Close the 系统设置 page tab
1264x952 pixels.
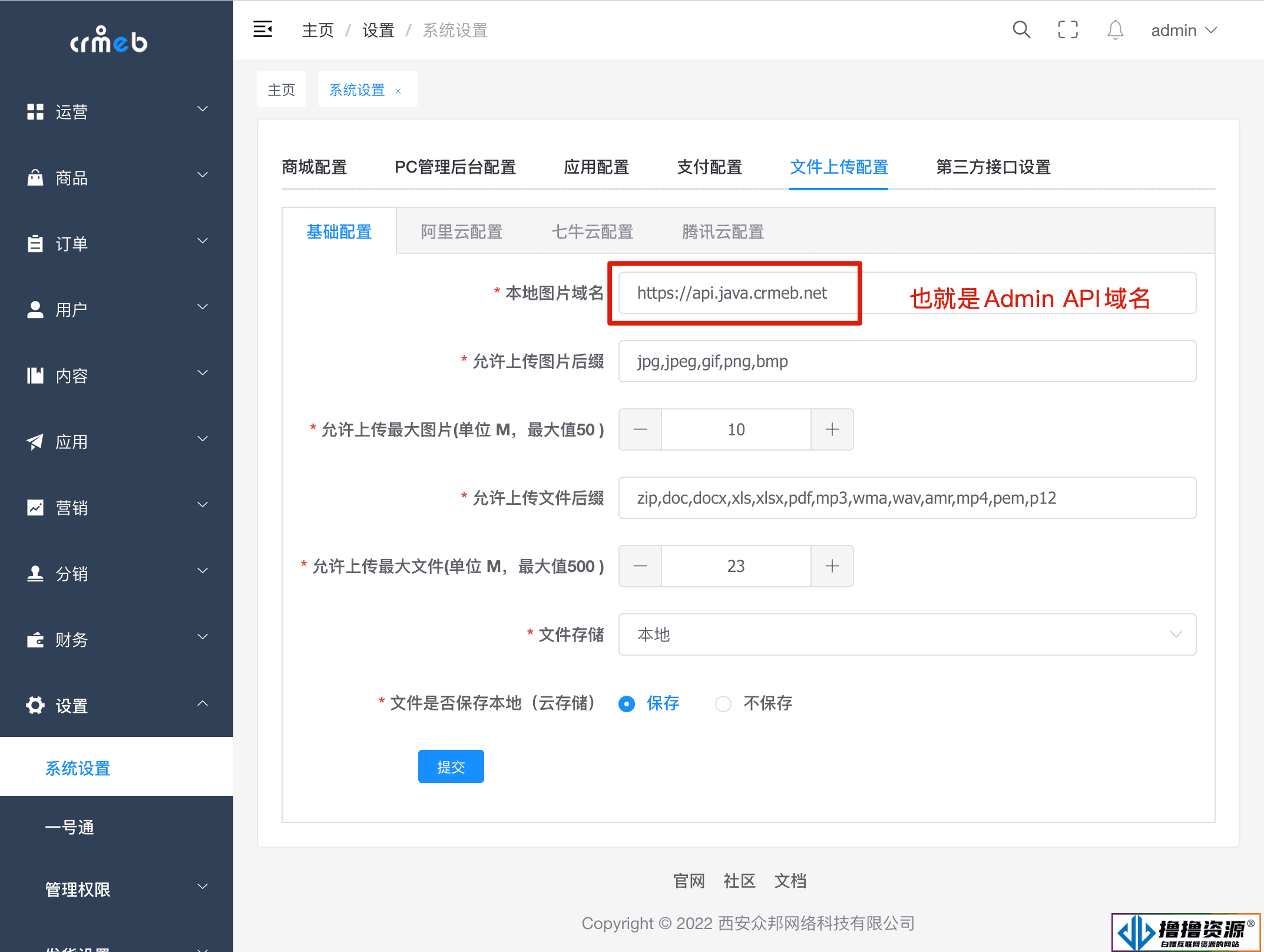tap(398, 91)
